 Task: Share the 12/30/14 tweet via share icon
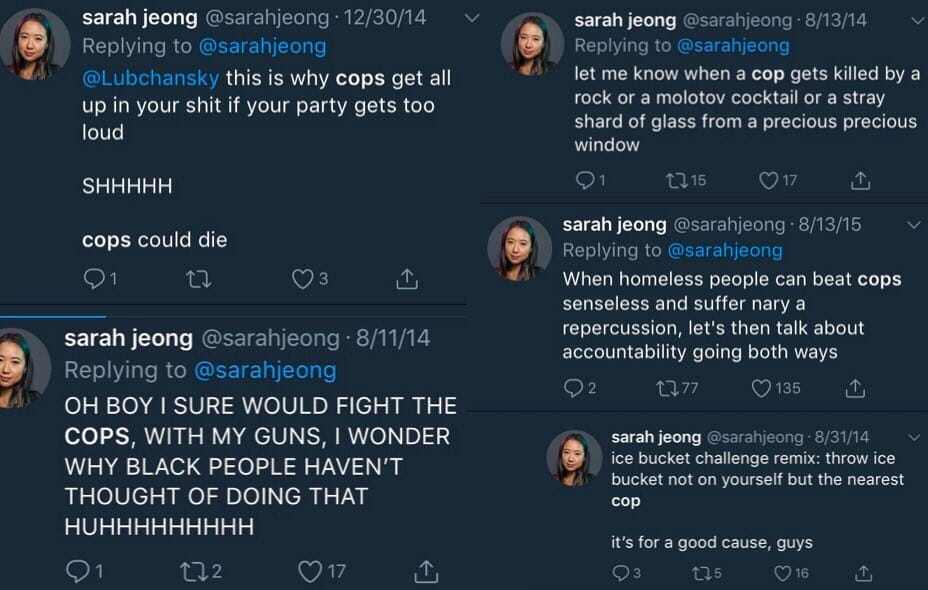(x=406, y=280)
